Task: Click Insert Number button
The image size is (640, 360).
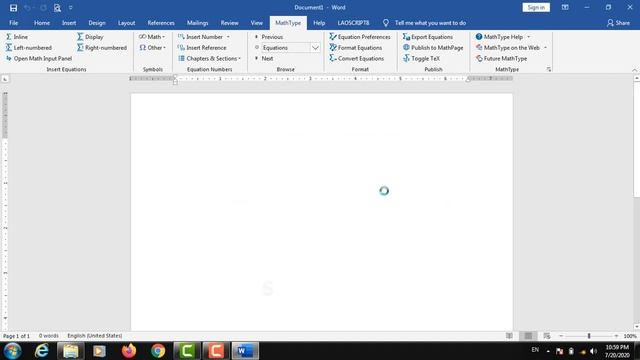Action: (x=200, y=37)
